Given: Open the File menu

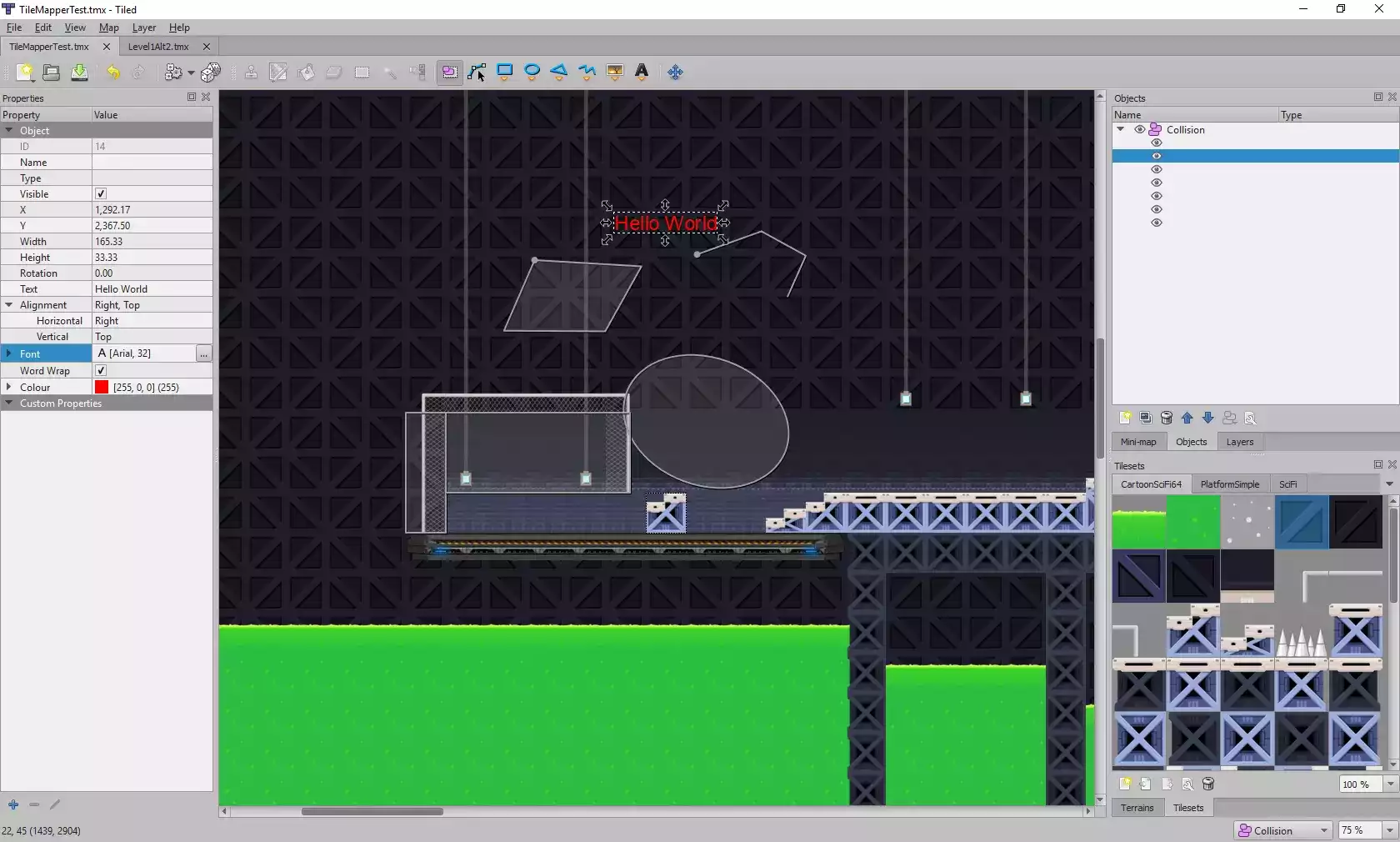Looking at the screenshot, I should tap(14, 28).
